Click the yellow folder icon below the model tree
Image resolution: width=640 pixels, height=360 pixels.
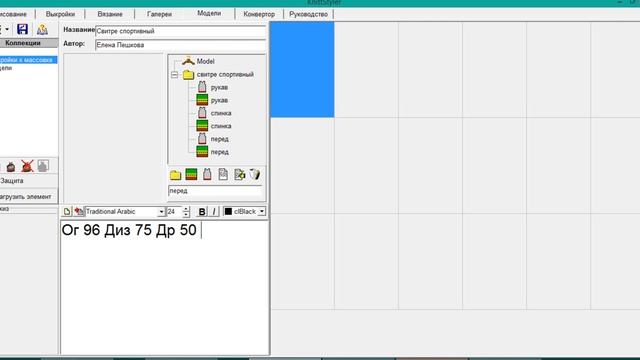click(176, 175)
